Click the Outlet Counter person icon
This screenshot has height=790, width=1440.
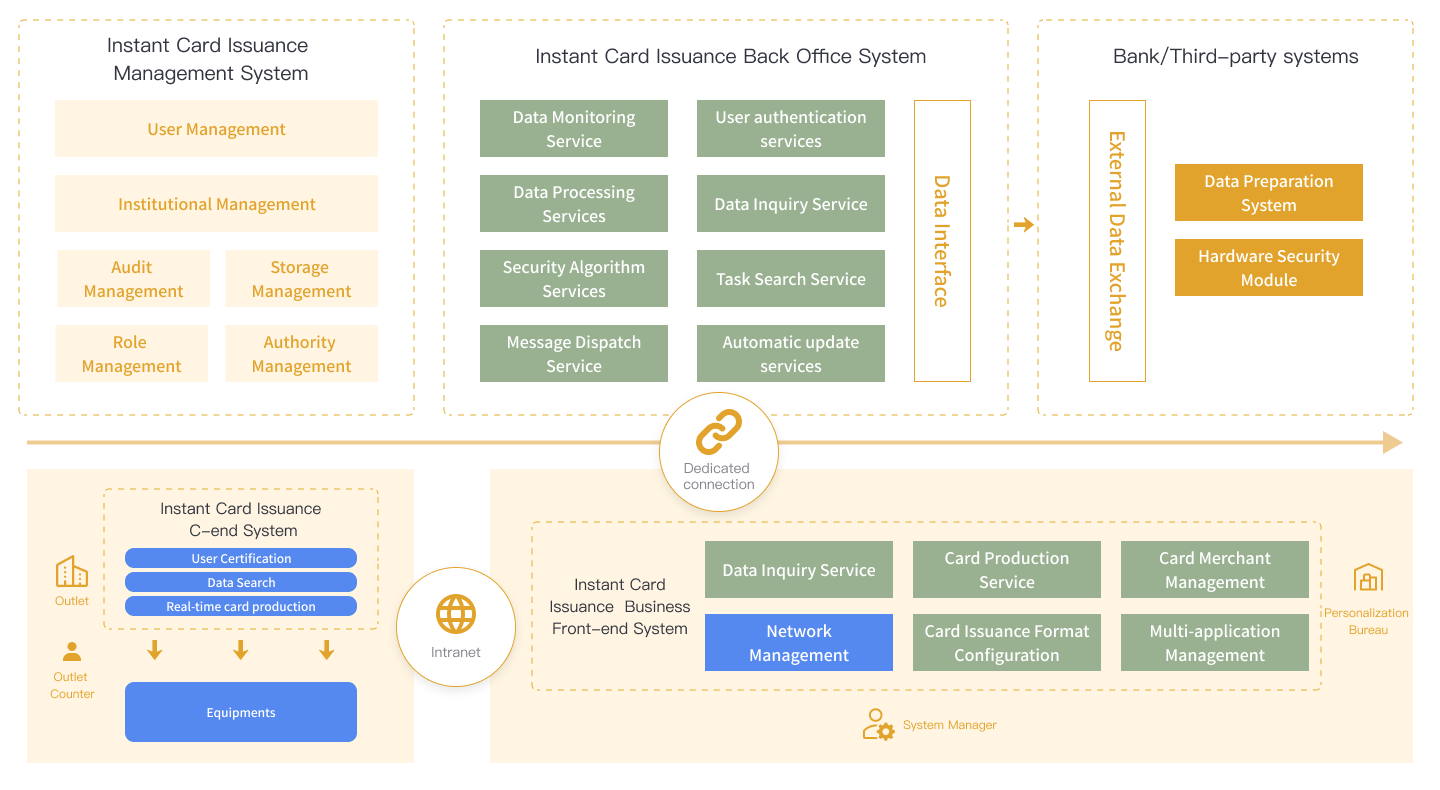click(72, 652)
